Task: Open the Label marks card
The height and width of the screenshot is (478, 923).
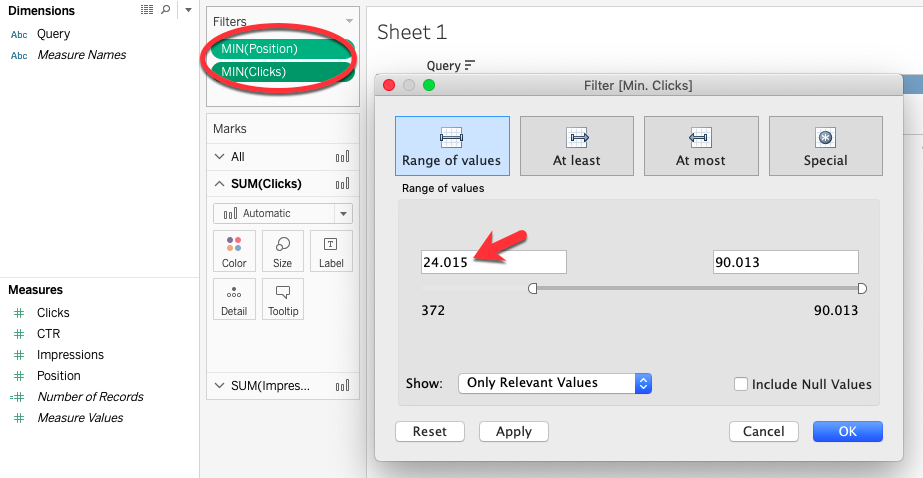Action: coord(331,251)
